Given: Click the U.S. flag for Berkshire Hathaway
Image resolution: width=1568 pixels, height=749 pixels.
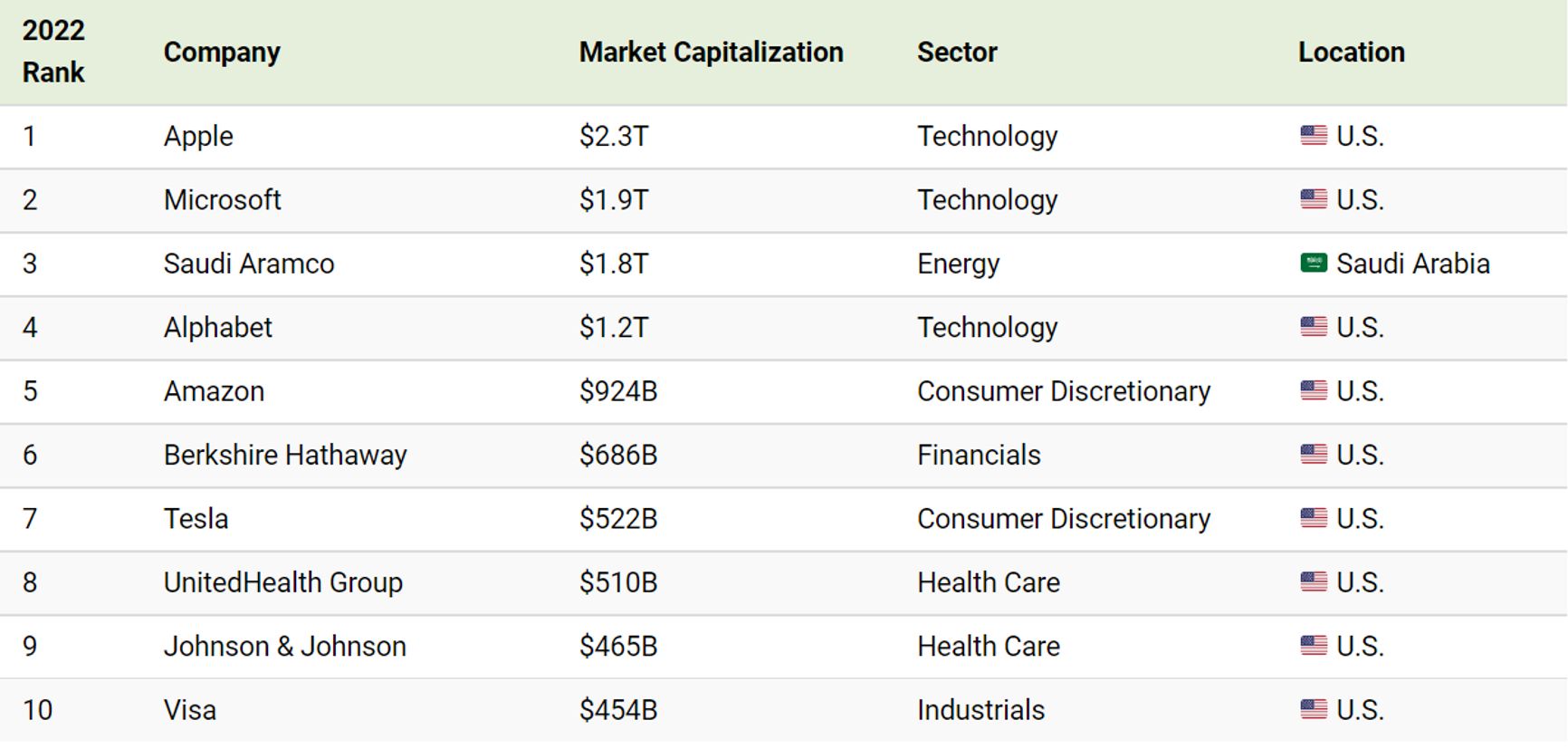Looking at the screenshot, I should pyautogui.click(x=1313, y=455).
